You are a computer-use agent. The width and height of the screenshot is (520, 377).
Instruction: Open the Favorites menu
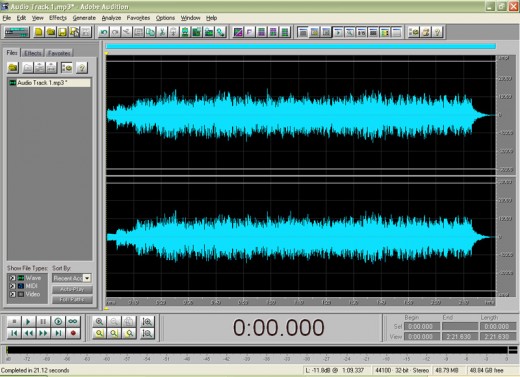(138, 18)
